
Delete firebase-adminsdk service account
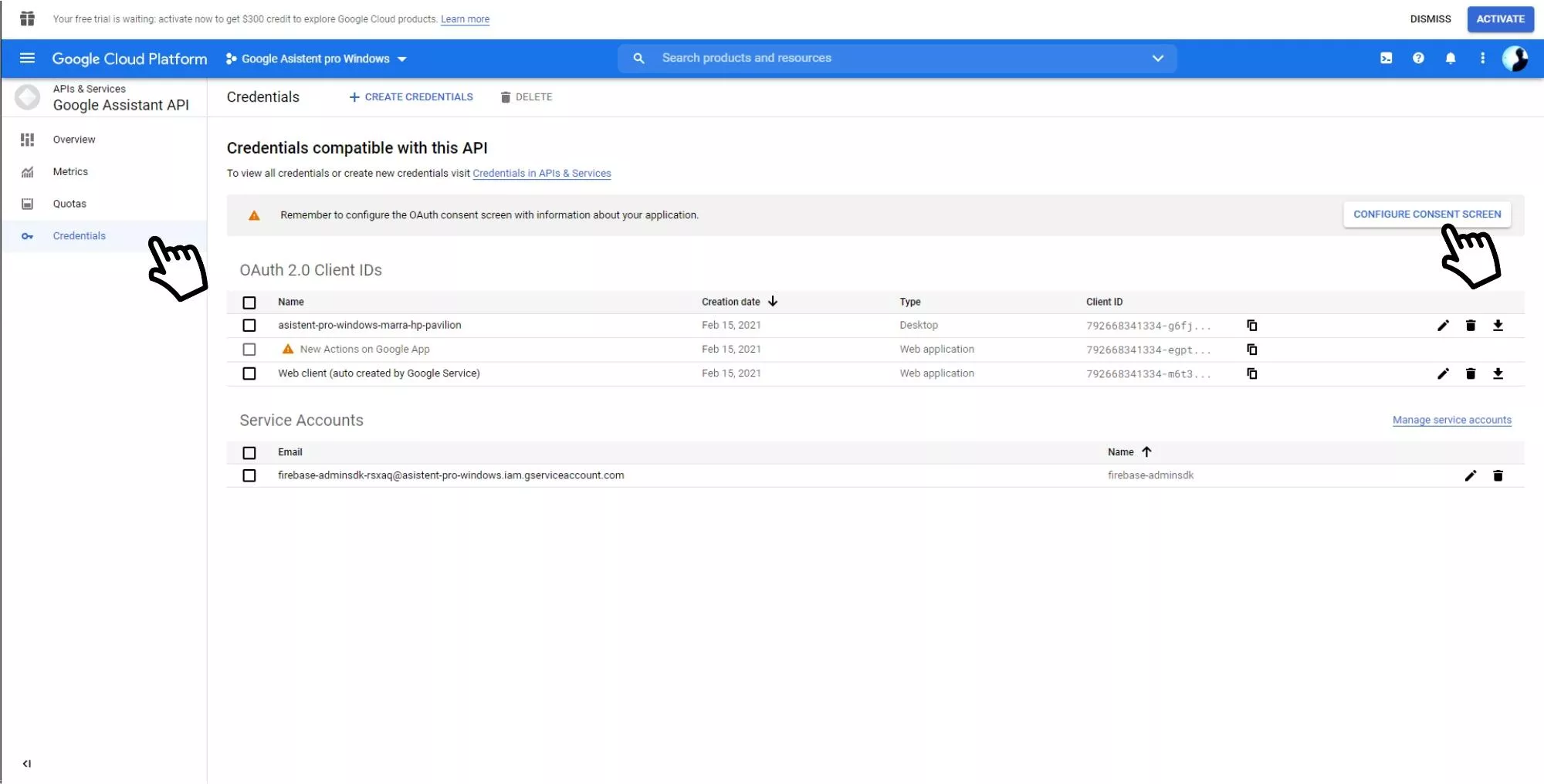[x=1498, y=475]
